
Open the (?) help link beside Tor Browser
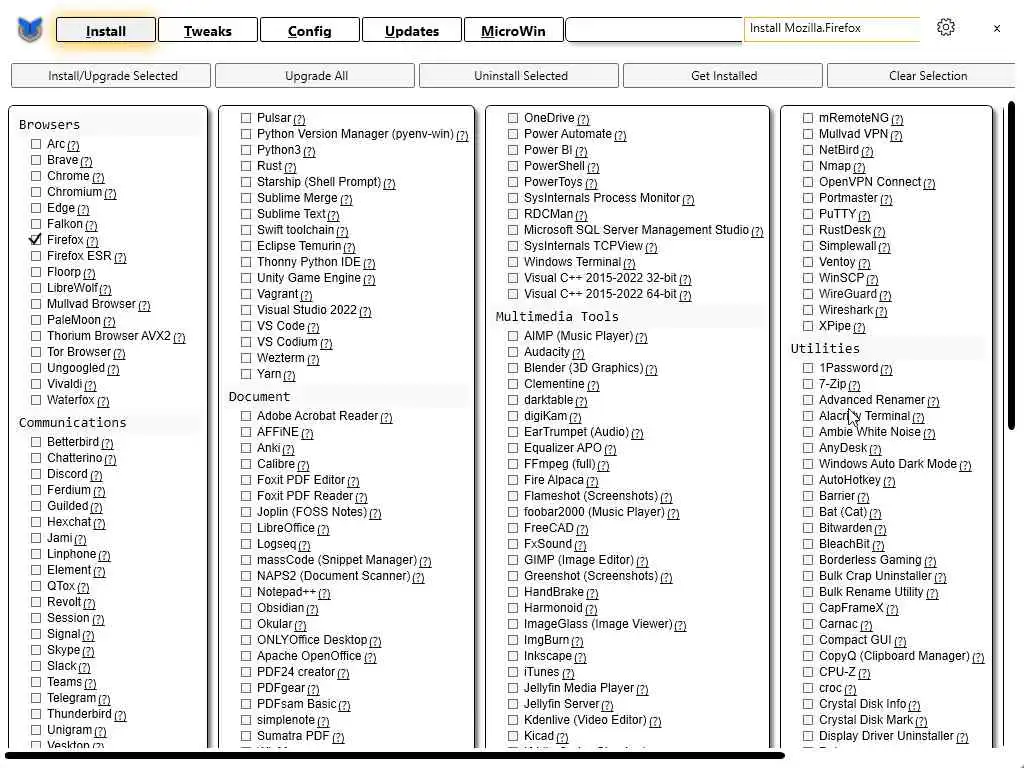click(x=119, y=353)
